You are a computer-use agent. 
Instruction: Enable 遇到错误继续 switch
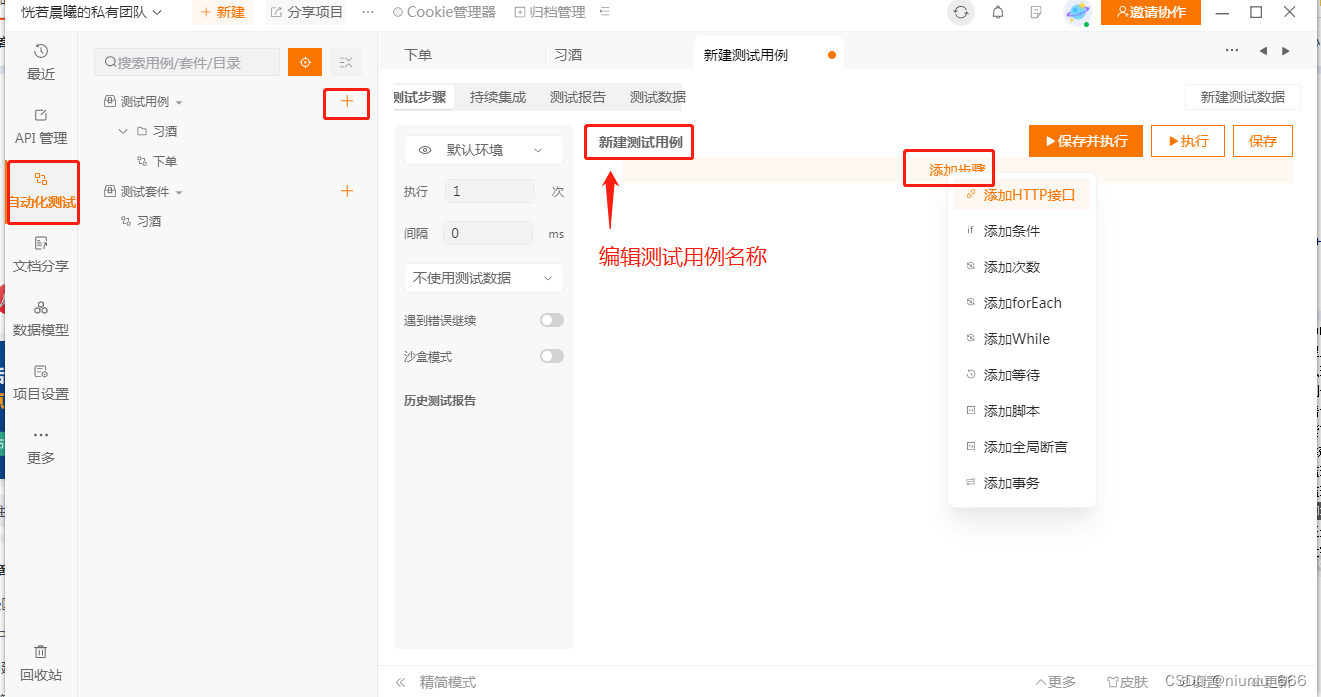pos(551,320)
